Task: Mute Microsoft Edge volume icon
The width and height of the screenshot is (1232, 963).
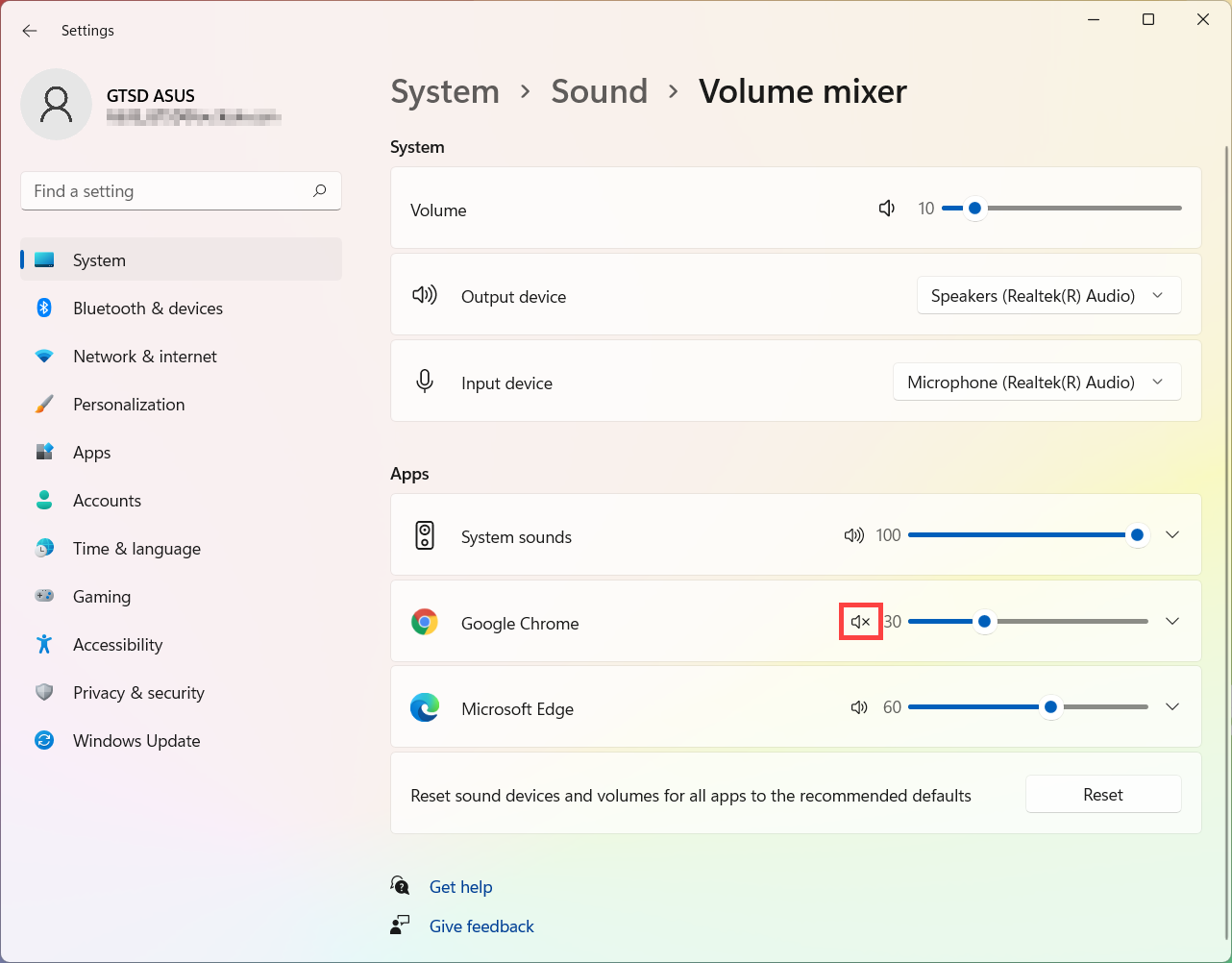Action: click(x=859, y=707)
